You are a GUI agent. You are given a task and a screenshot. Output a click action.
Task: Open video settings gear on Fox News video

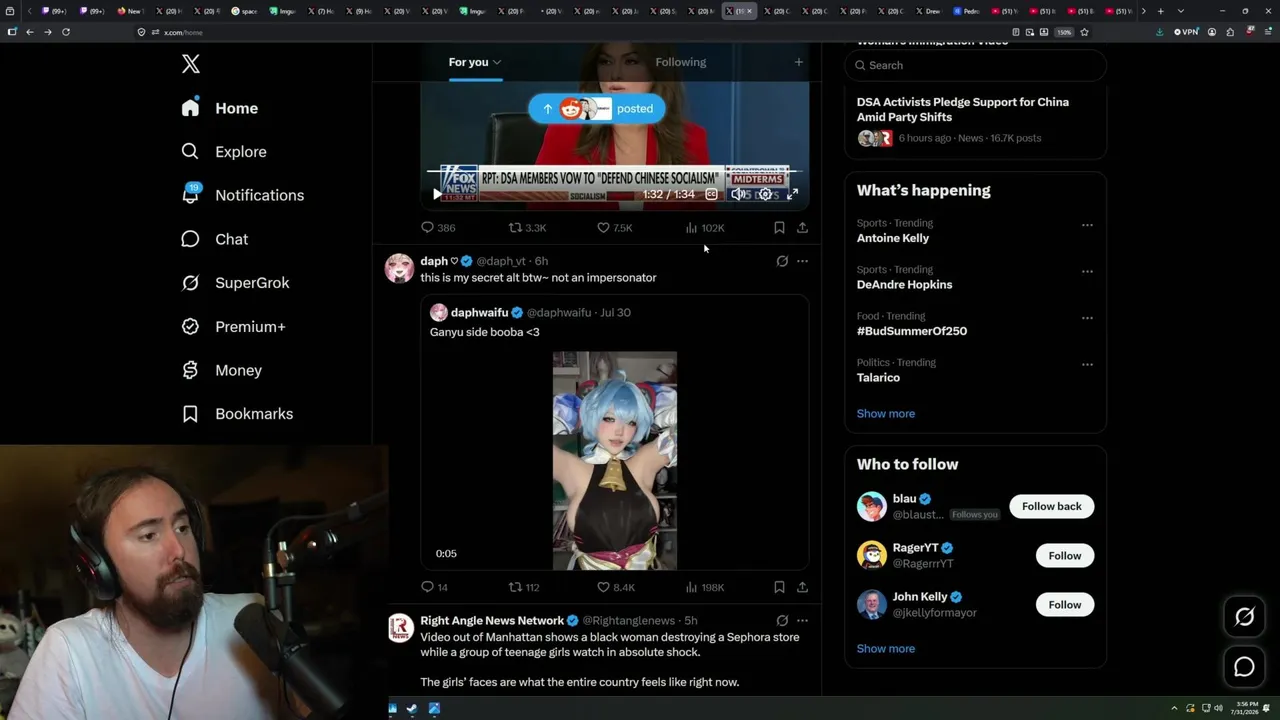765,194
